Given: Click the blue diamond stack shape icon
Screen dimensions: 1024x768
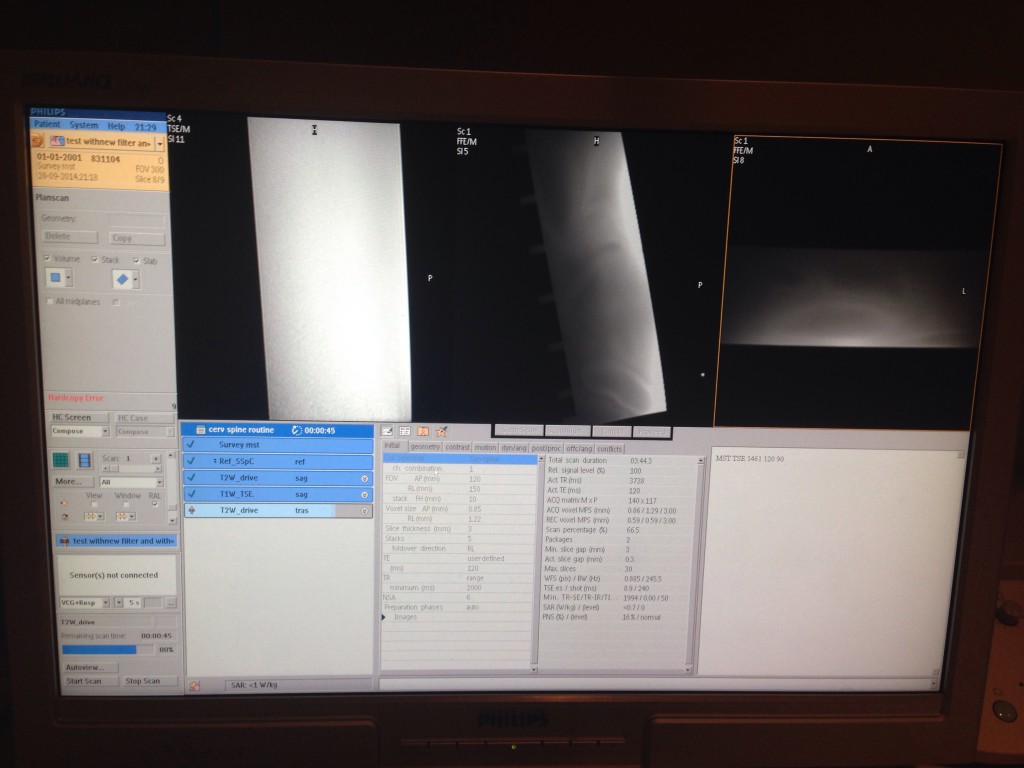Looking at the screenshot, I should tap(122, 280).
